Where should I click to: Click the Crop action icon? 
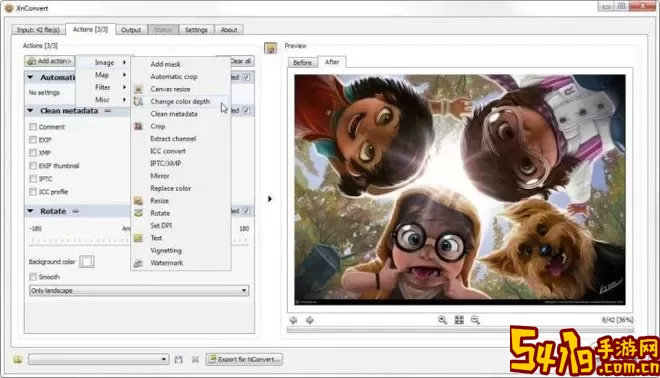coord(138,126)
